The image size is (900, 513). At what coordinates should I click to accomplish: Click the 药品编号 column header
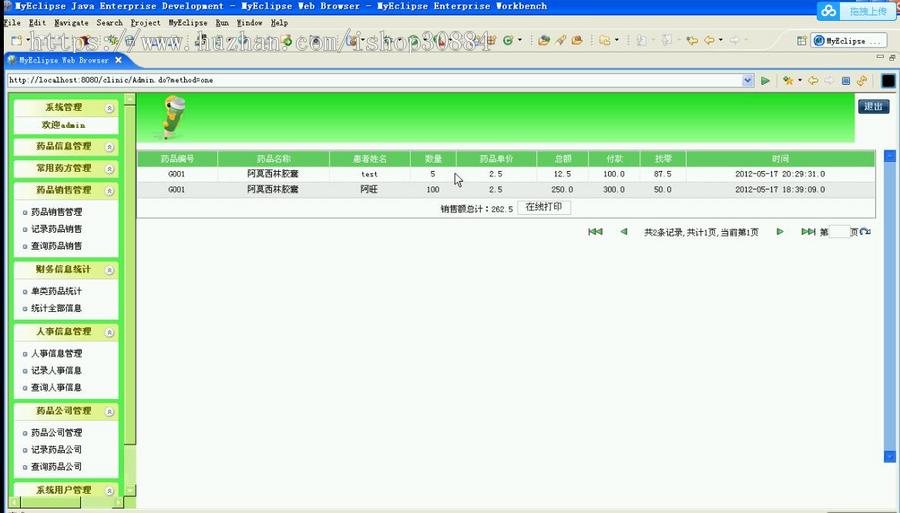pyautogui.click(x=177, y=159)
